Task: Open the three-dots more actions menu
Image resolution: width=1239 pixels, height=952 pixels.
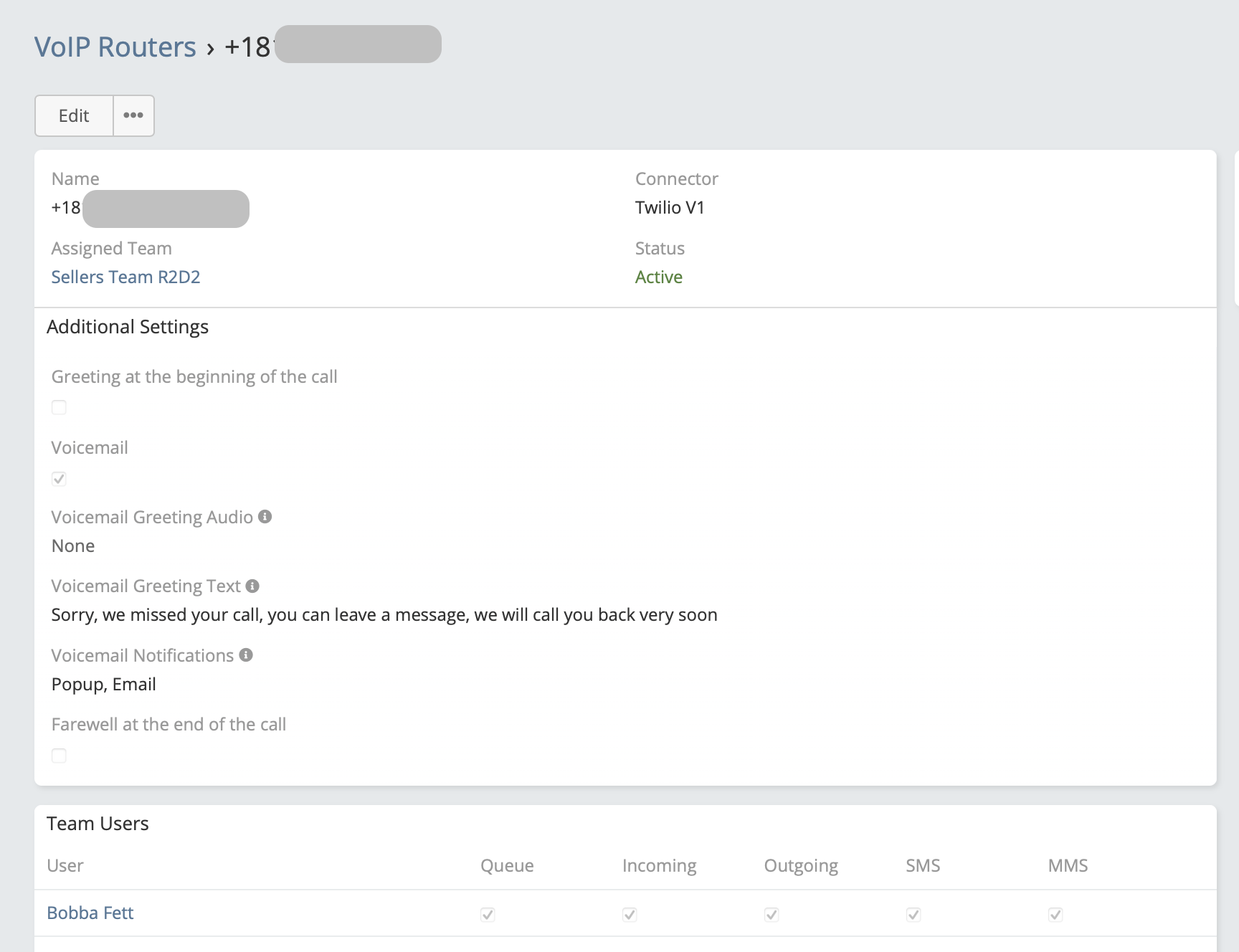Action: pyautogui.click(x=133, y=116)
